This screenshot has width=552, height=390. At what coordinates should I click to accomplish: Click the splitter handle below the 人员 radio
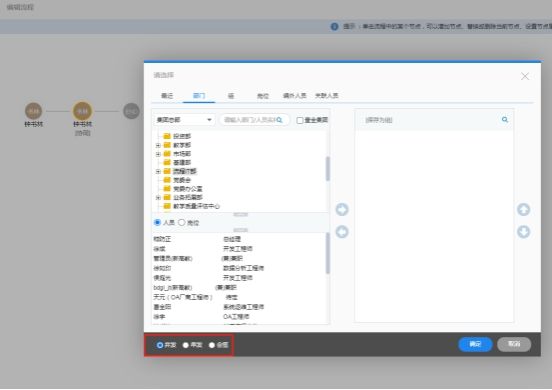click(241, 230)
